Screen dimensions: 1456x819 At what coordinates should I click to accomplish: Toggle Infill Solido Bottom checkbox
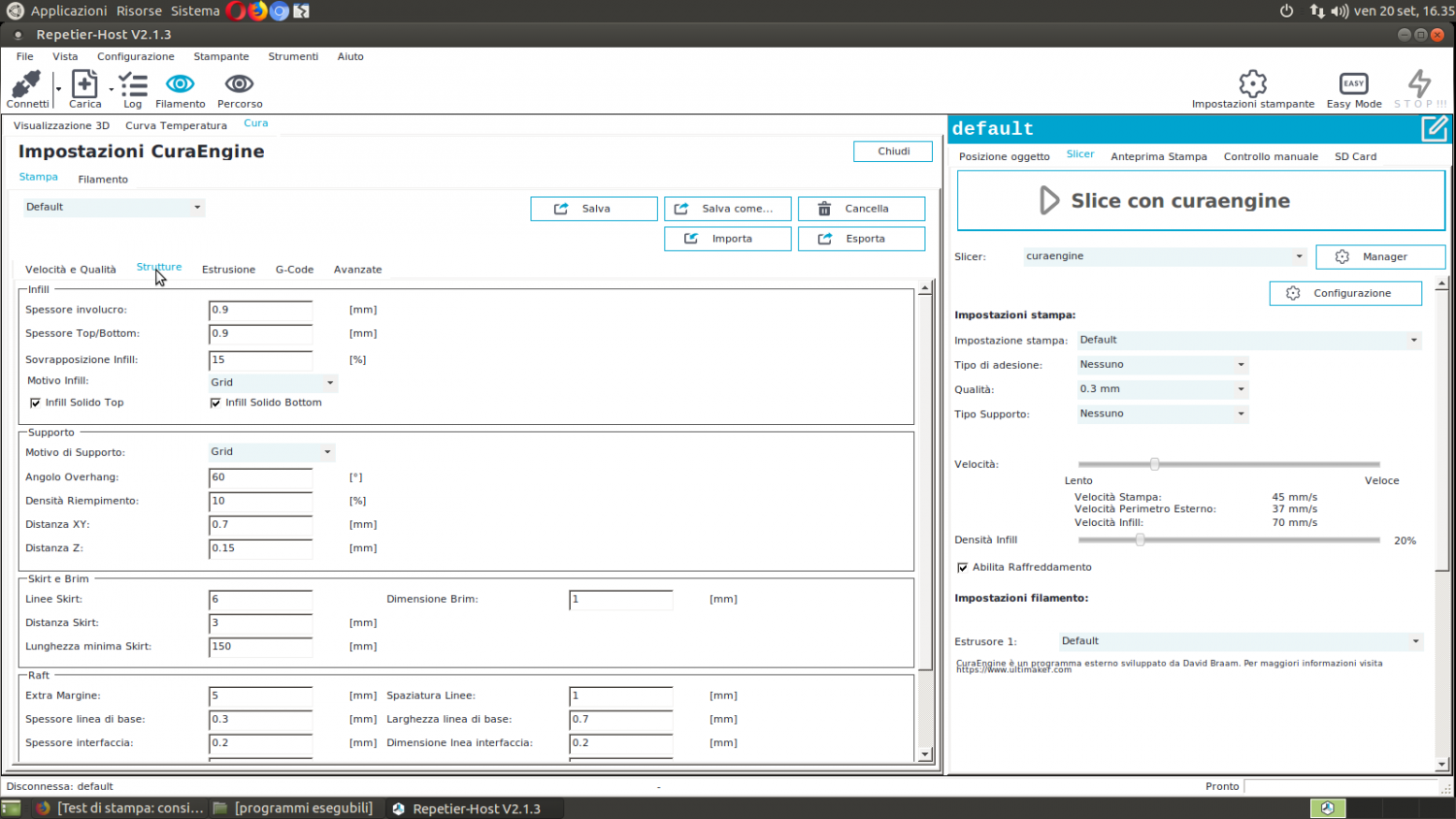[215, 403]
